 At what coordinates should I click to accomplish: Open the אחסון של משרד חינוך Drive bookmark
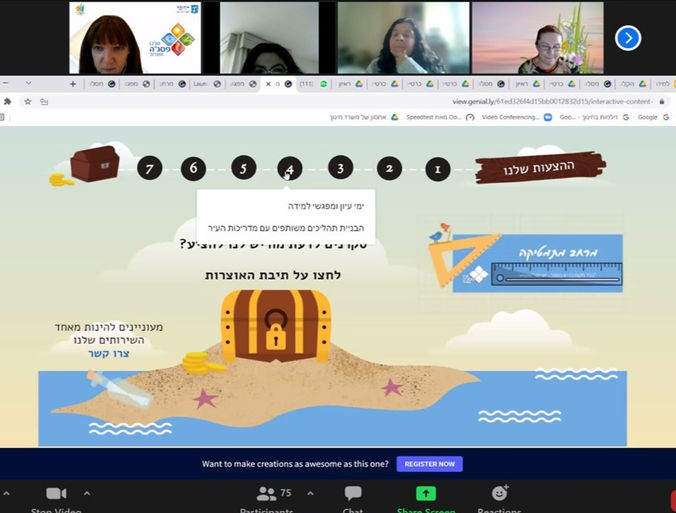[x=364, y=117]
